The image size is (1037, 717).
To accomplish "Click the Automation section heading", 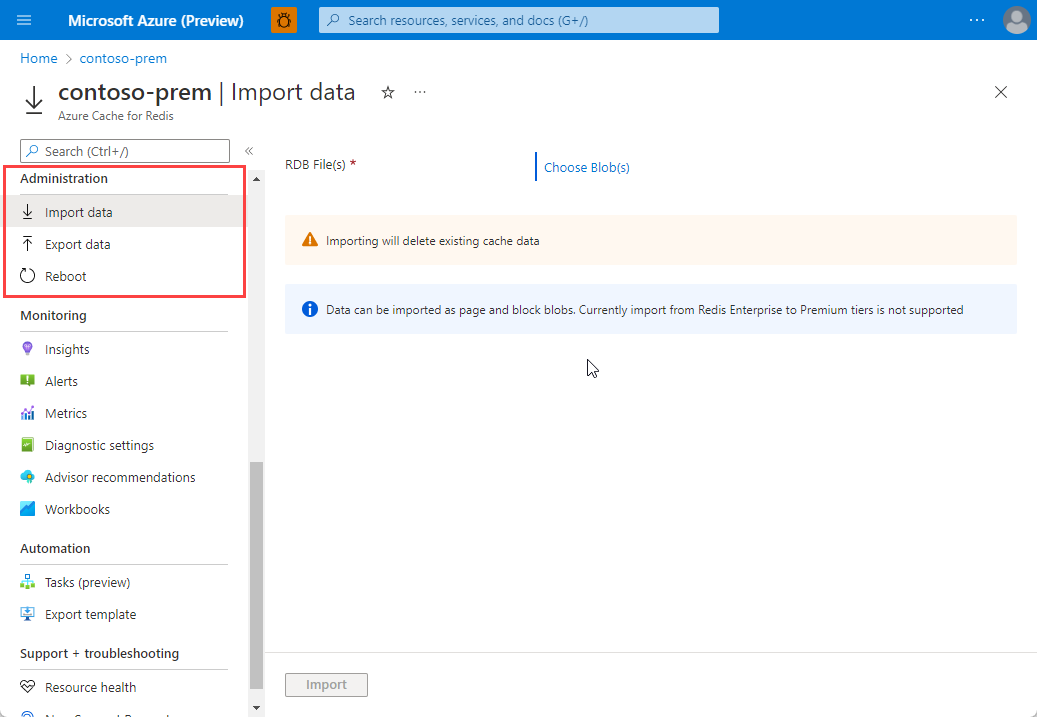I will pyautogui.click(x=55, y=548).
